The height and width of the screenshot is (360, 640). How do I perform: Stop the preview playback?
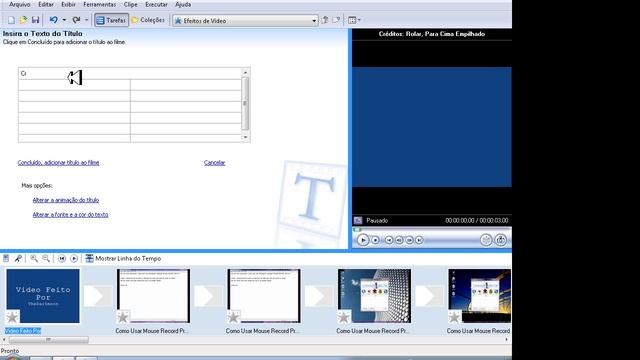coord(376,240)
